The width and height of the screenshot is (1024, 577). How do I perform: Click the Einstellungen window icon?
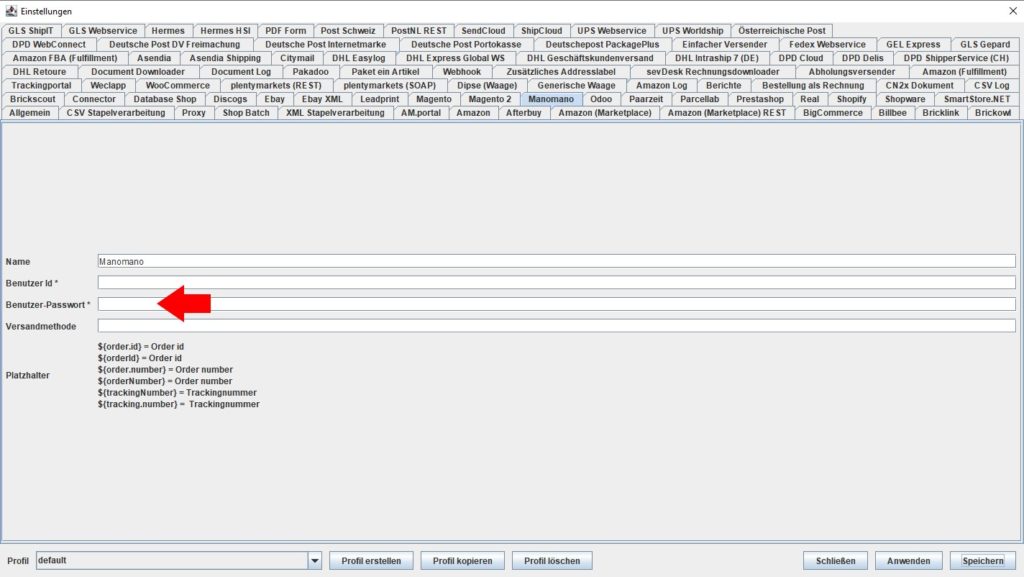(11, 11)
